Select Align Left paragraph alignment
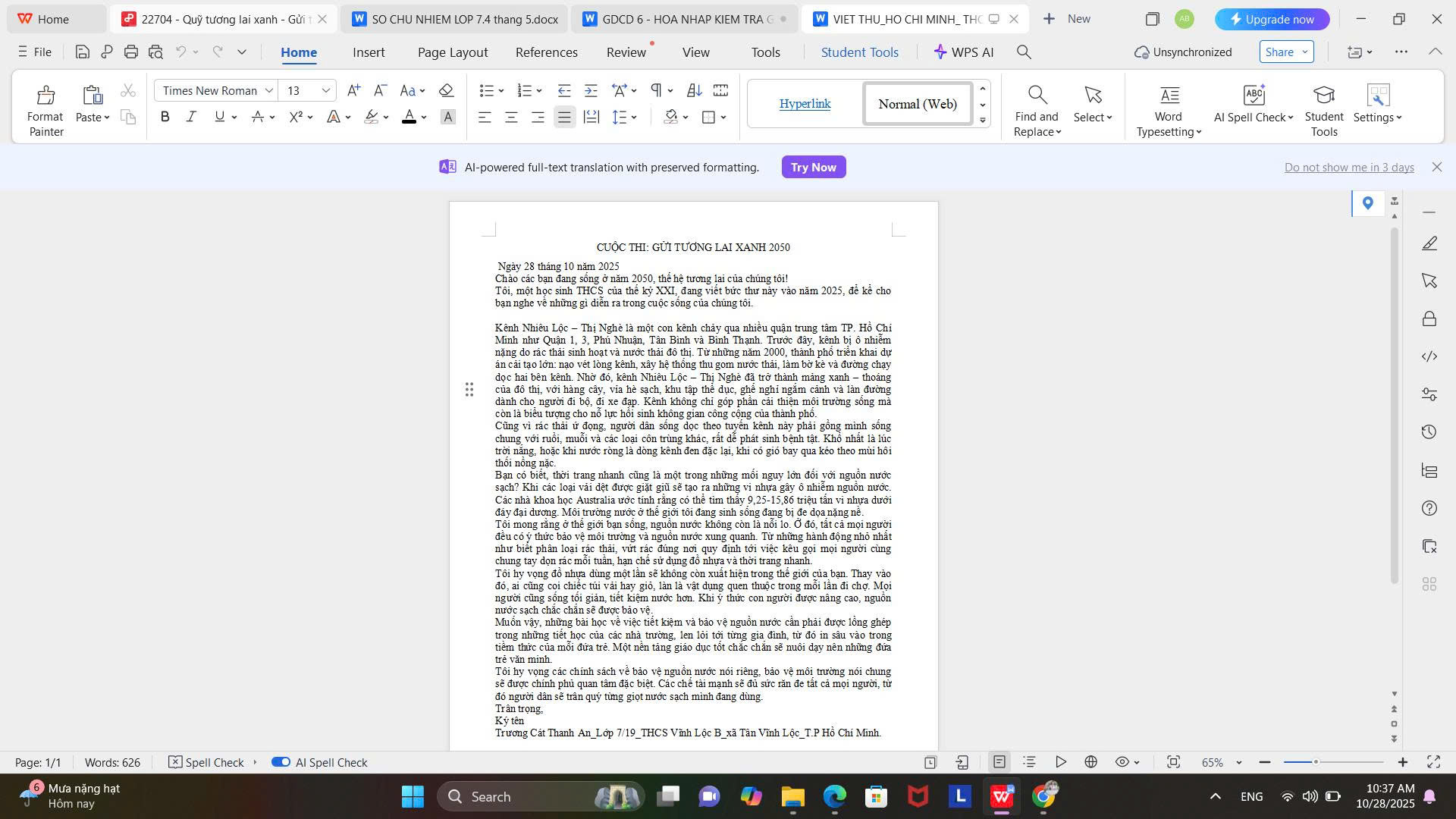Screen dimensions: 1456x819 [x=485, y=117]
